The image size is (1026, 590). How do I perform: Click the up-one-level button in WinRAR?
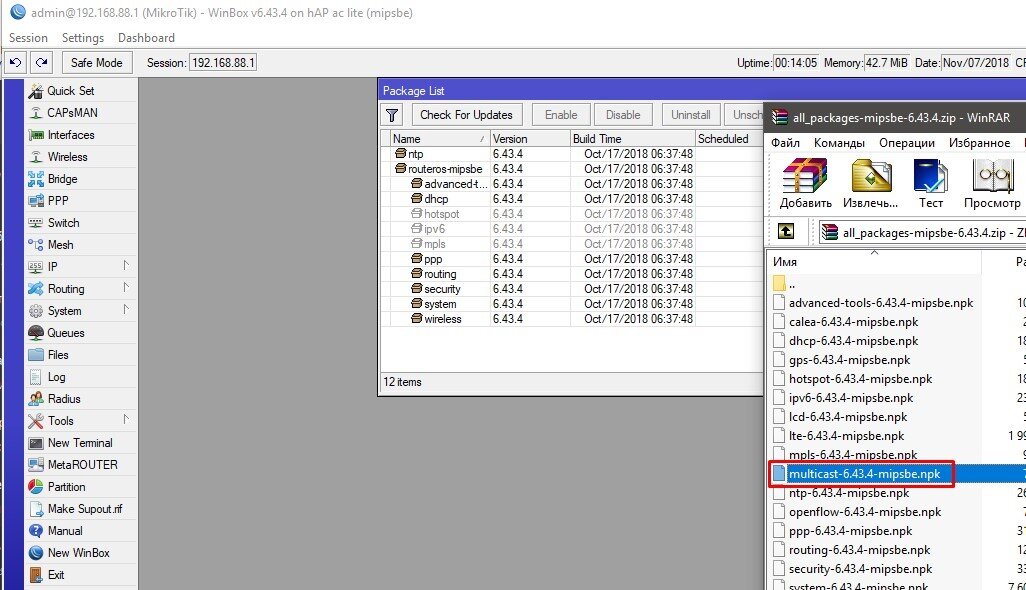point(786,232)
